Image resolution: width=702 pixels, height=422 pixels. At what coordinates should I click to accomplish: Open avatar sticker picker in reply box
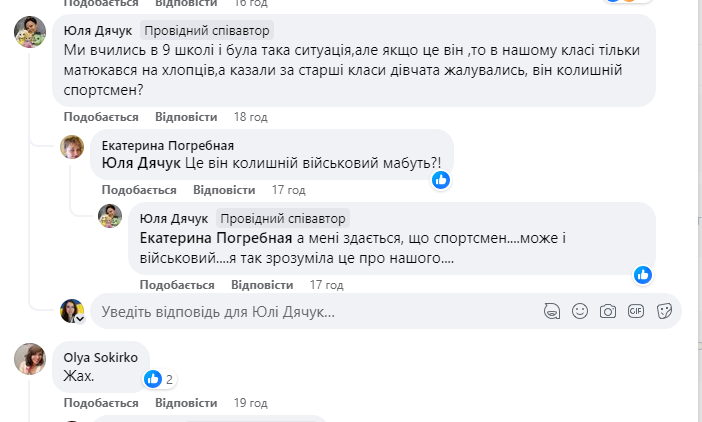pyautogui.click(x=551, y=311)
